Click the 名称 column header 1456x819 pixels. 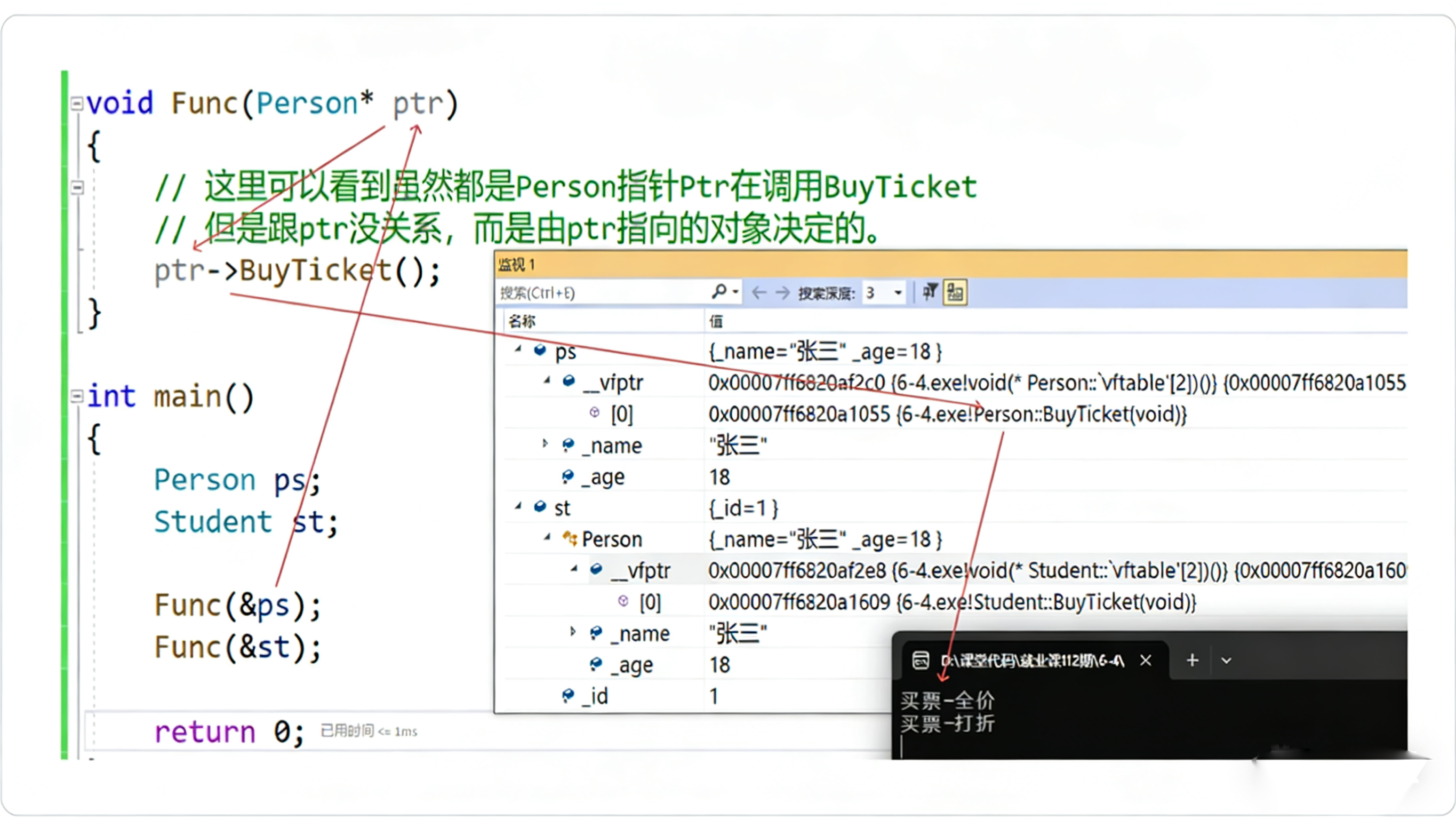pos(522,321)
